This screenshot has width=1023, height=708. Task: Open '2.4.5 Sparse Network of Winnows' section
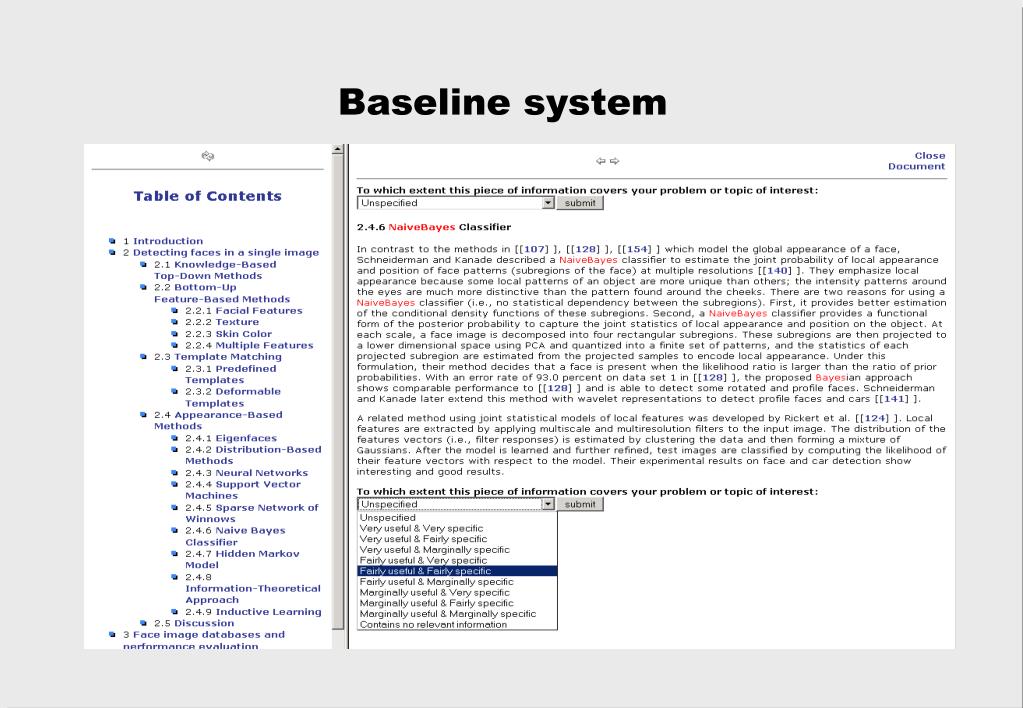252,513
